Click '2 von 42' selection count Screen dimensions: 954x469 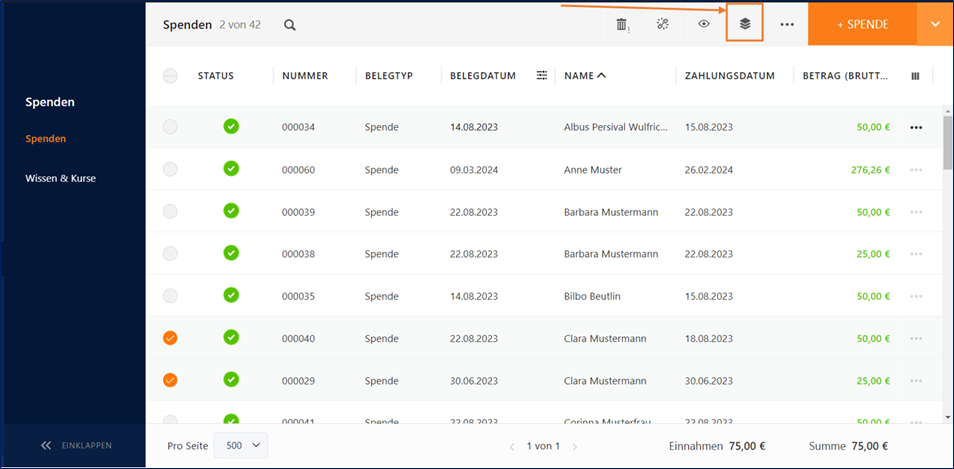click(x=240, y=25)
